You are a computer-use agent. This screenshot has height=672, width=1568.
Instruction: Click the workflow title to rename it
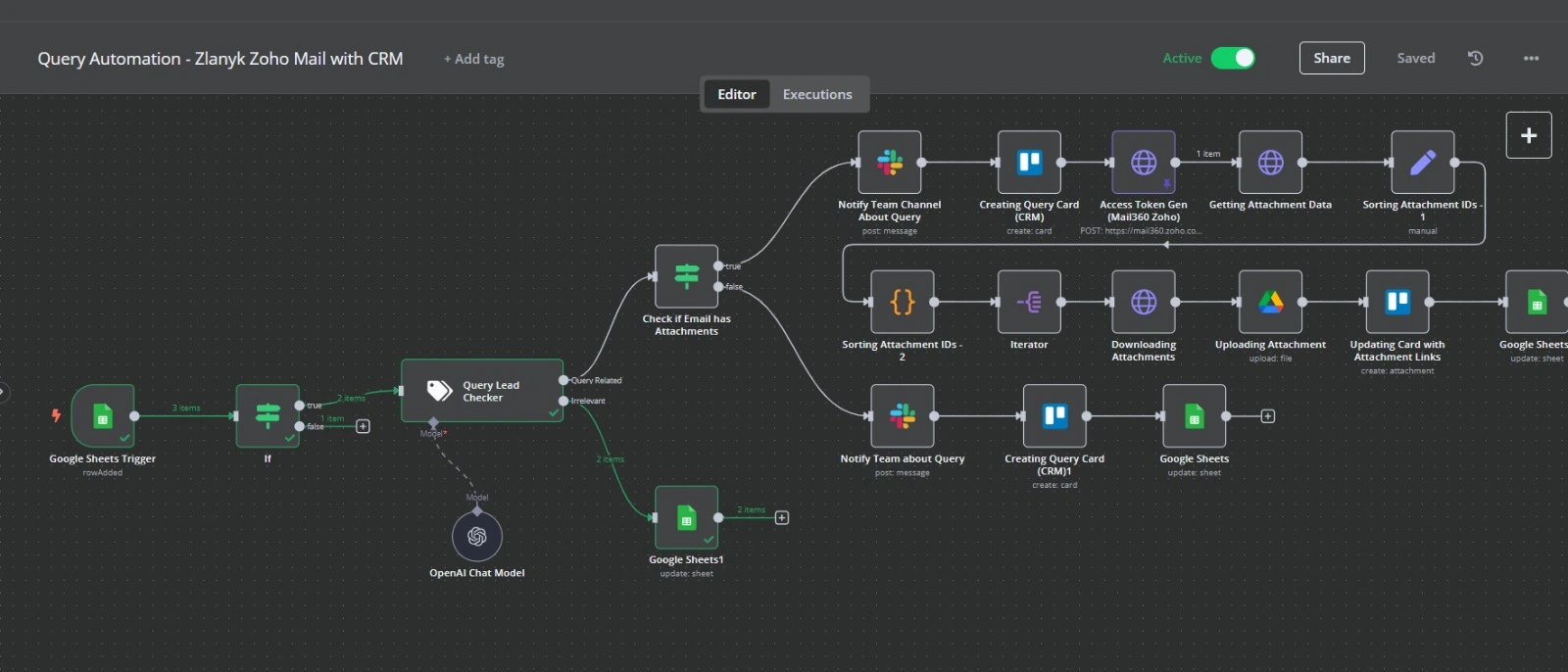click(220, 59)
